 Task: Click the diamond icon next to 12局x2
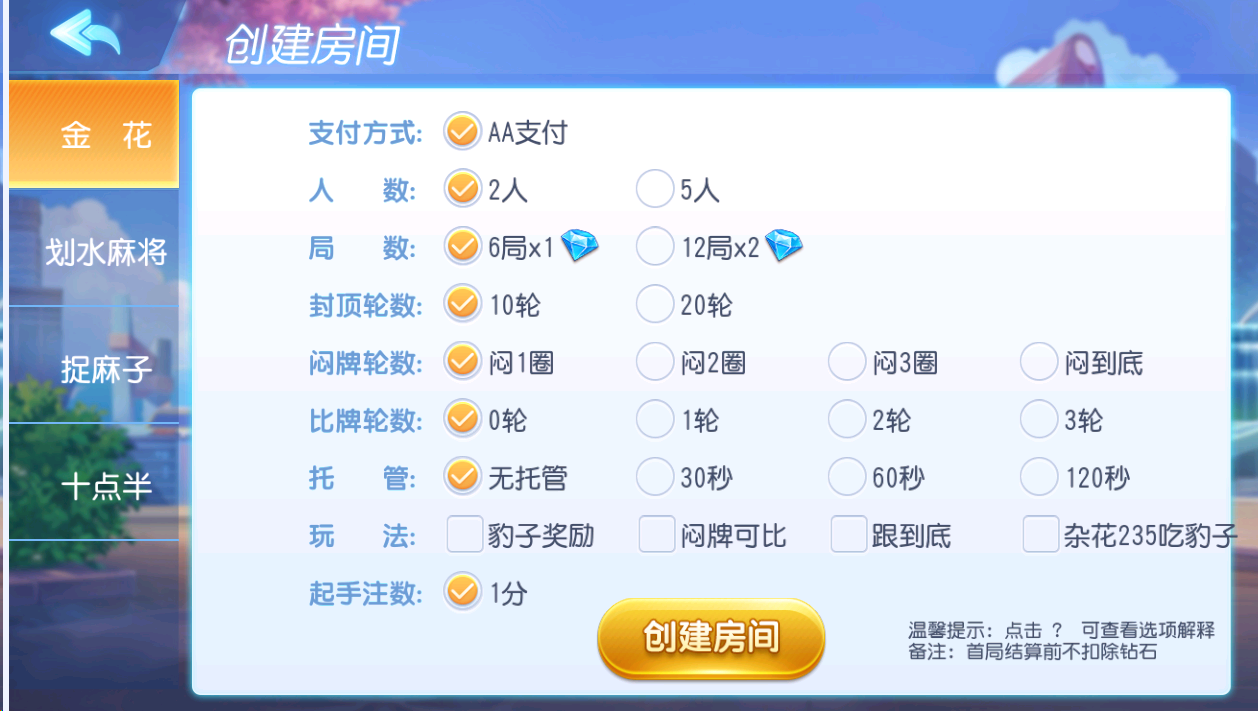click(x=784, y=245)
